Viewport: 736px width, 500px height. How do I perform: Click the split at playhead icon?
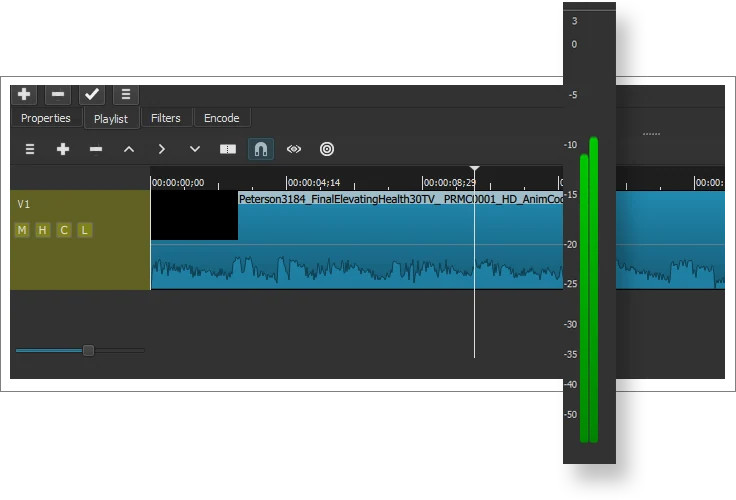(228, 149)
